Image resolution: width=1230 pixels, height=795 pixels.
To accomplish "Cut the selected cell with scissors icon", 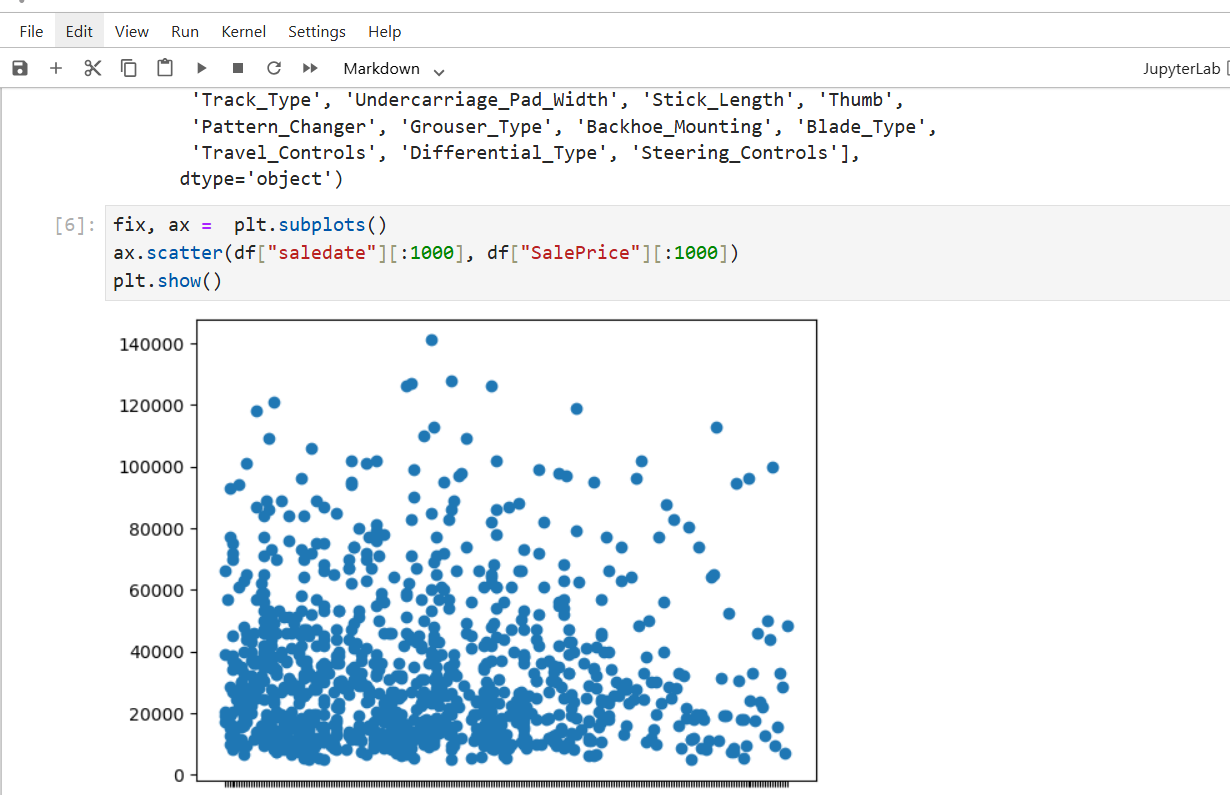I will 93,68.
